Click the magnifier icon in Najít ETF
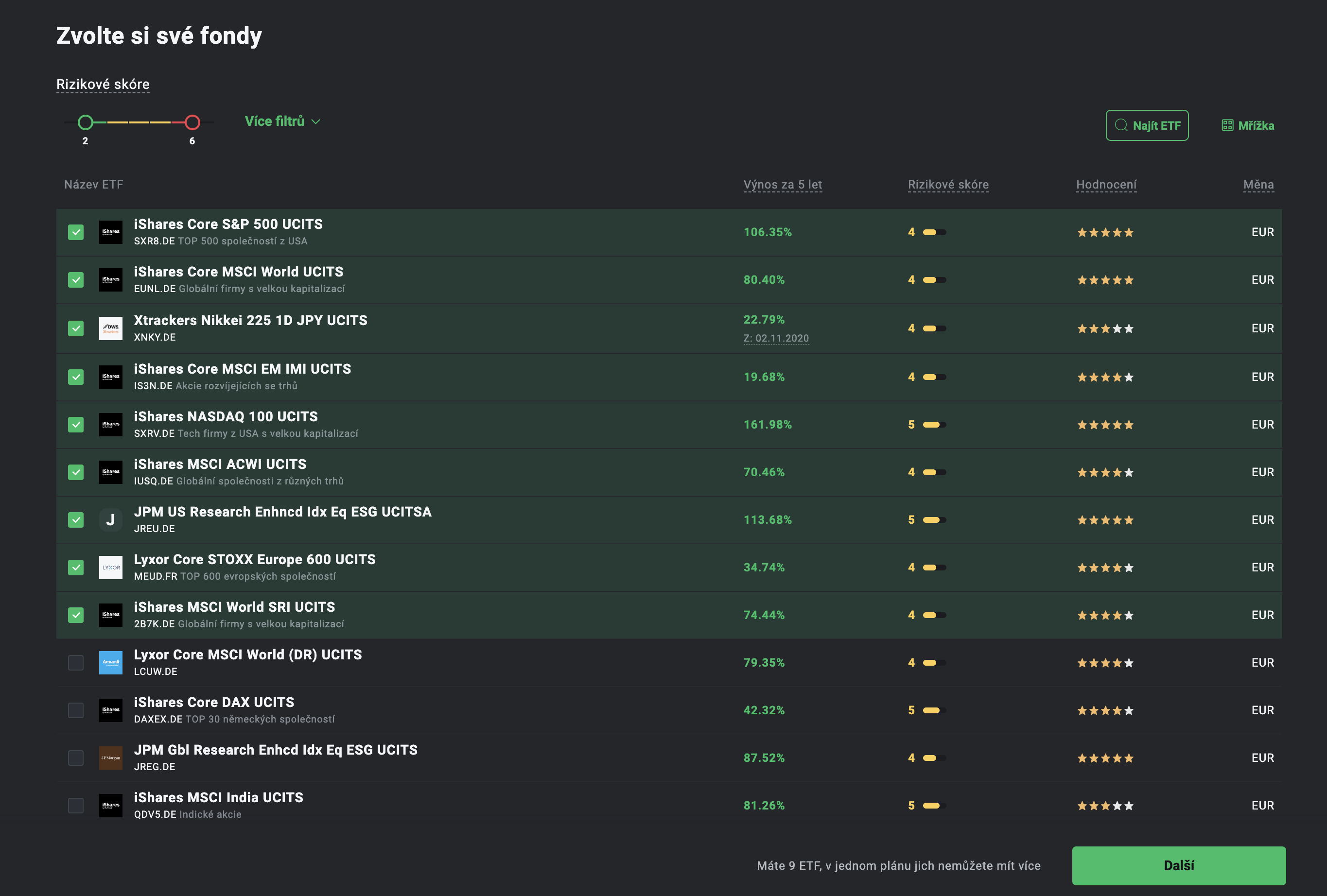 (1121, 125)
